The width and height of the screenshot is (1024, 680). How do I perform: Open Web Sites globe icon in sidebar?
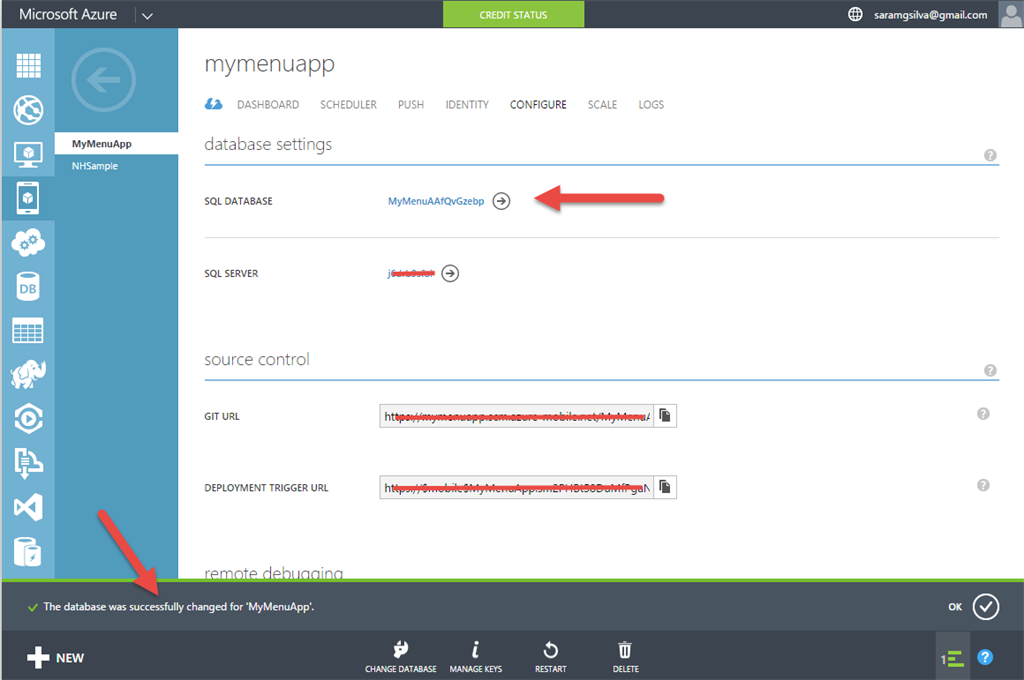28,110
